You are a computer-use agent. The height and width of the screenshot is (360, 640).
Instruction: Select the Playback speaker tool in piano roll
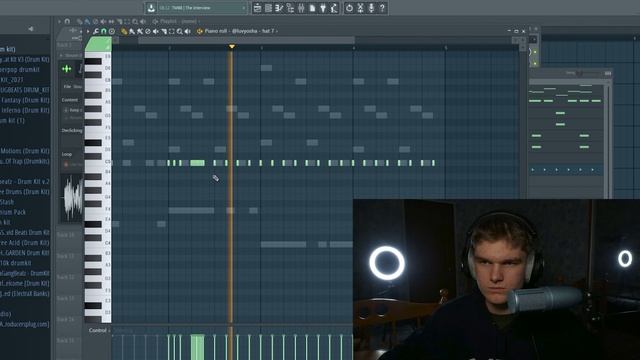[188, 31]
